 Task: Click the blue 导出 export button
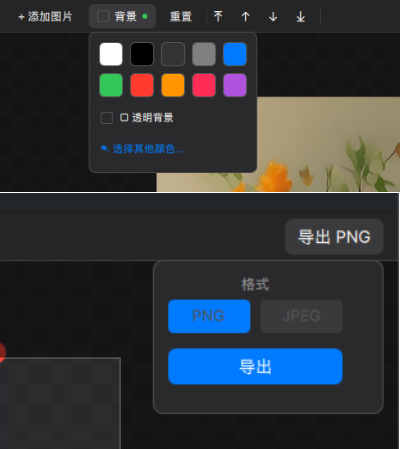255,366
